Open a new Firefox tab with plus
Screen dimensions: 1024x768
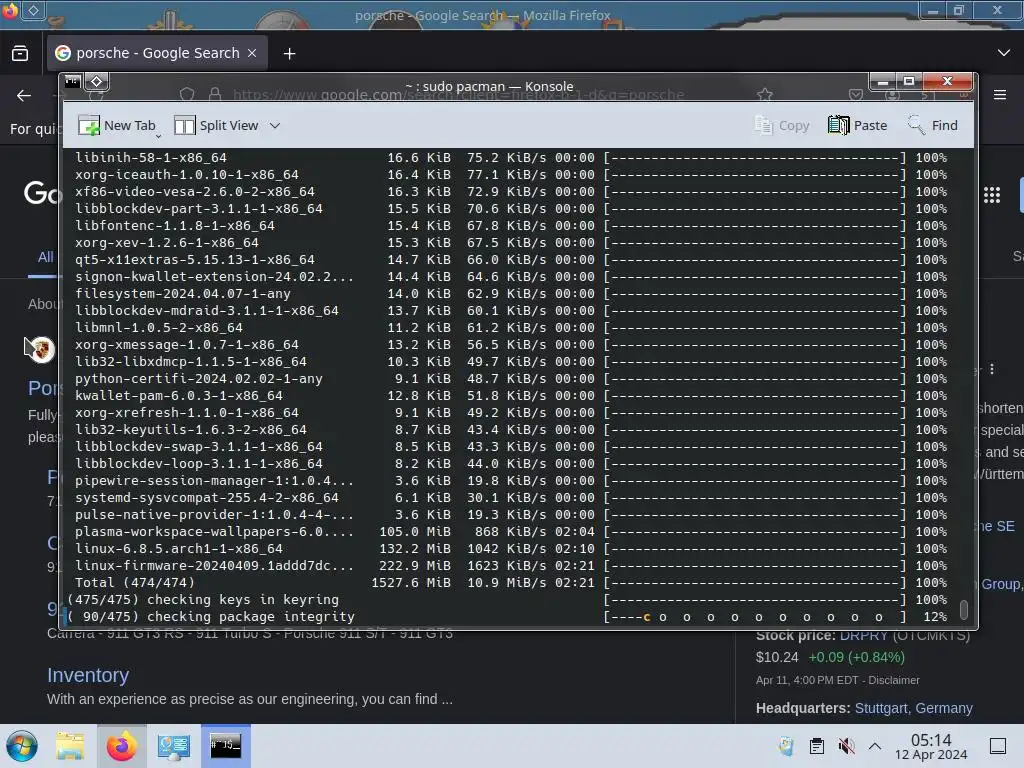[x=289, y=54]
